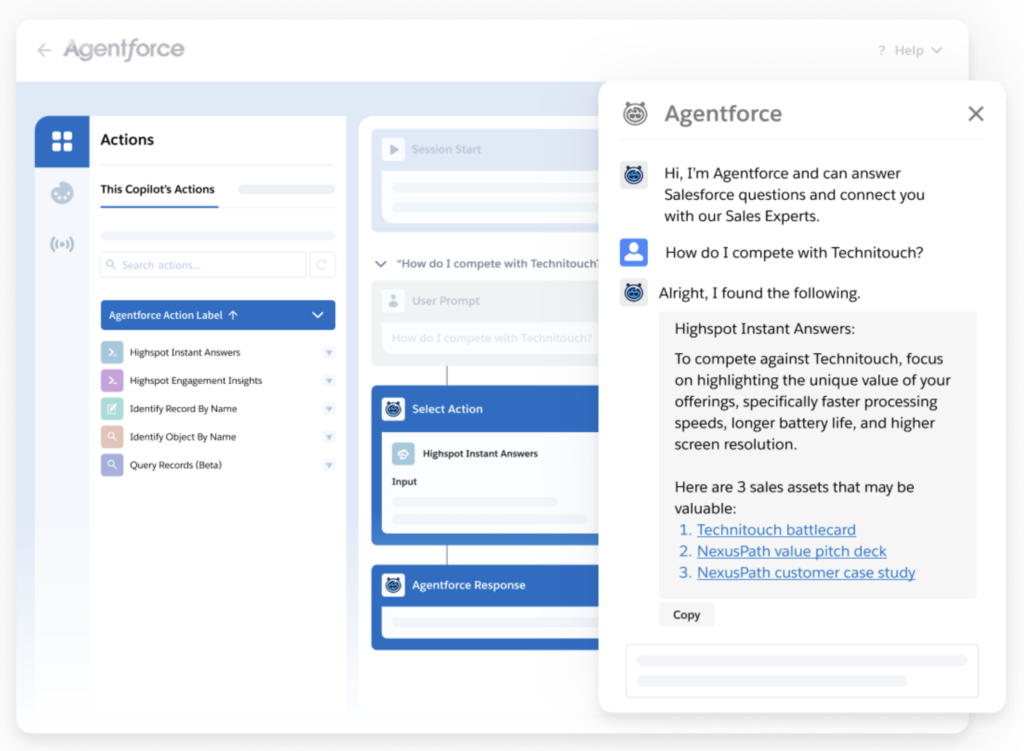The width and height of the screenshot is (1024, 751).
Task: Click the Session Start play icon
Action: [x=393, y=150]
